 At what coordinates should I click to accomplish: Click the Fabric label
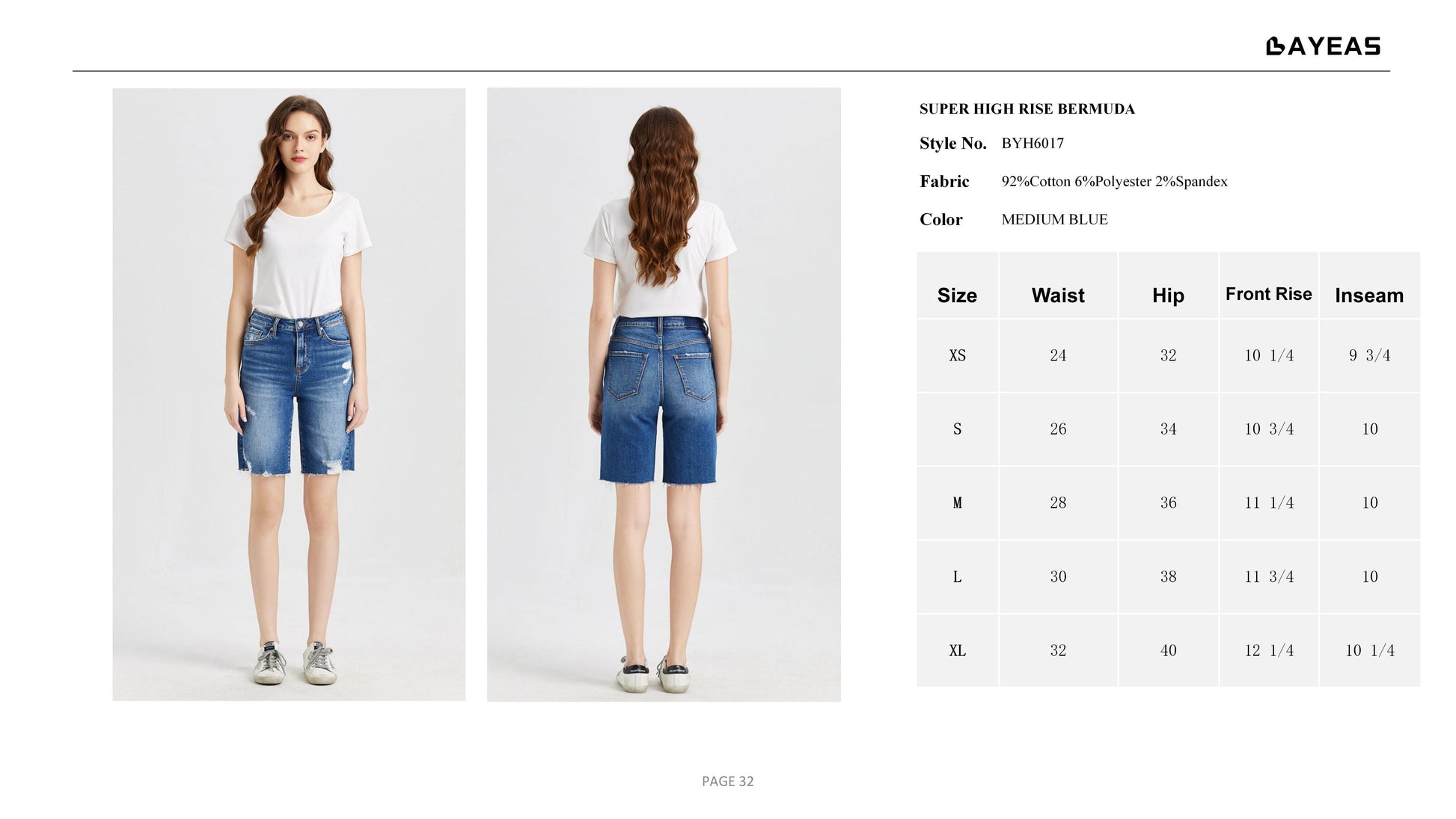coord(944,181)
